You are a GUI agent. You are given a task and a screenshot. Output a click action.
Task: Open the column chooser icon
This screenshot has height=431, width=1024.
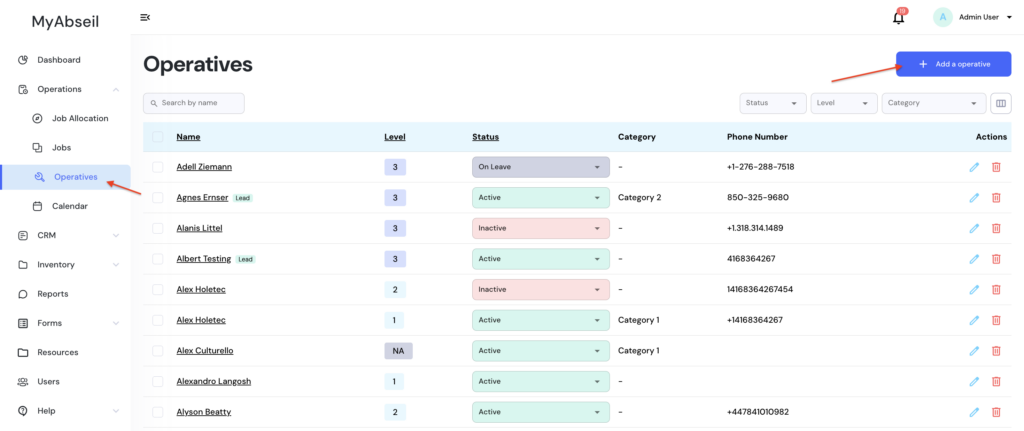pos(1000,103)
